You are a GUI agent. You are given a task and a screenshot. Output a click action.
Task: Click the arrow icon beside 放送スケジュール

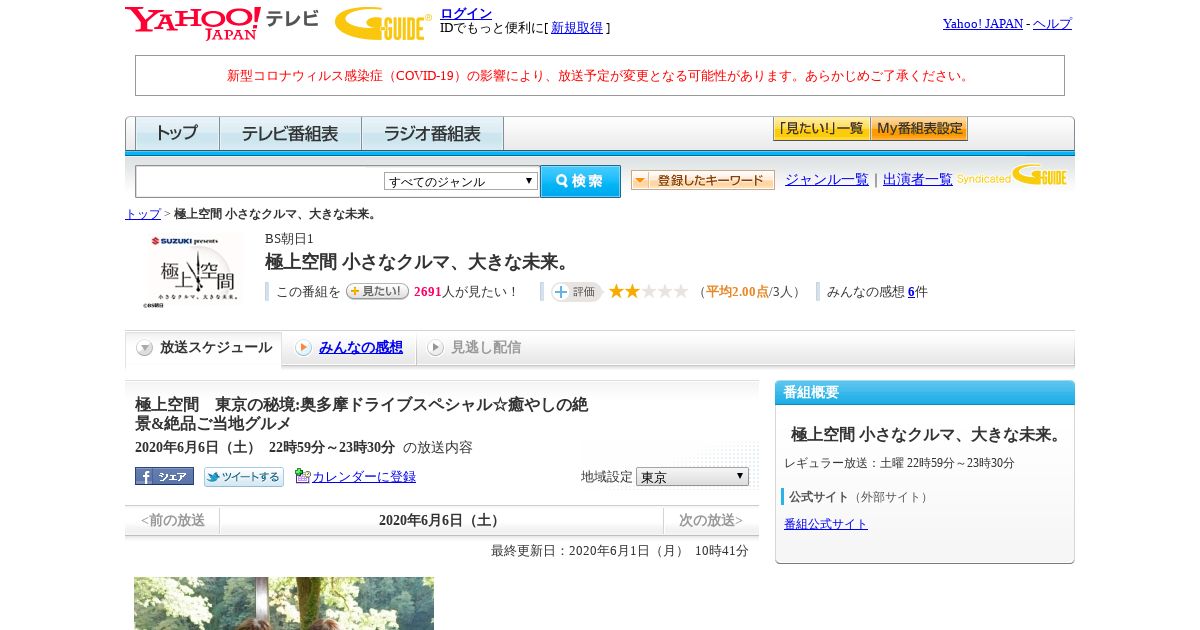[x=145, y=348]
